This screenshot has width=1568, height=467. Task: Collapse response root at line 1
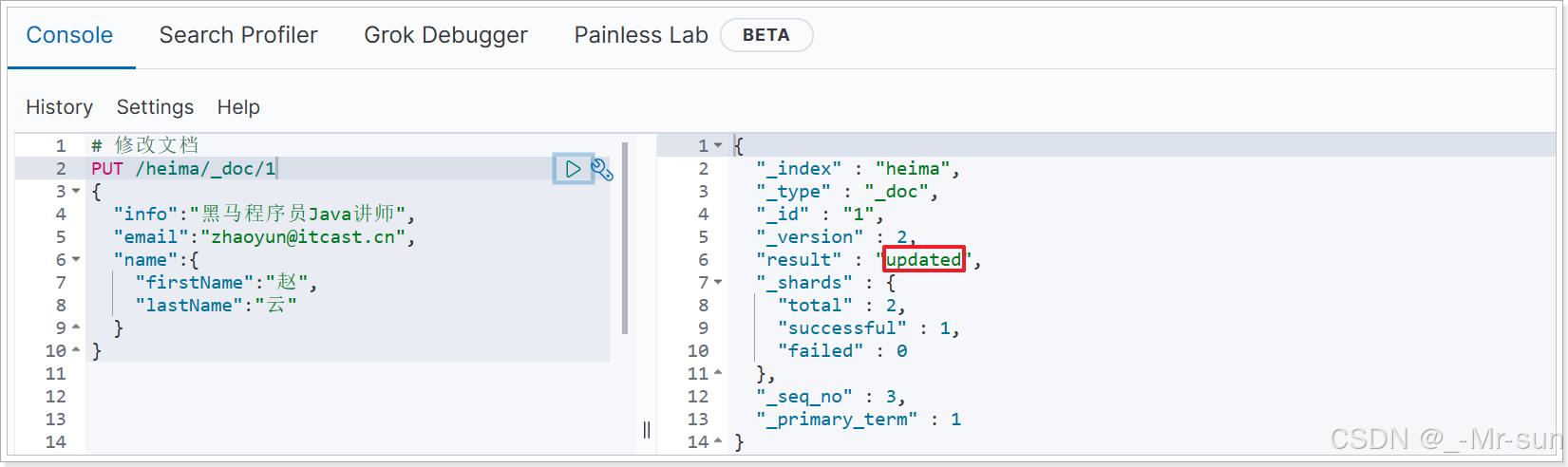pos(718,146)
